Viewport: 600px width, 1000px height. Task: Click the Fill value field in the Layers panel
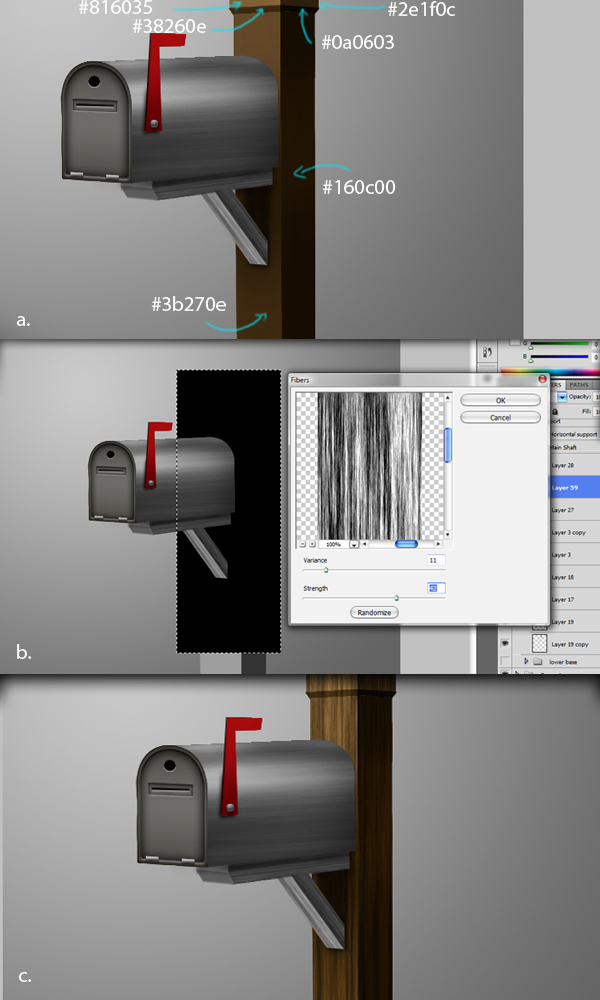click(x=597, y=412)
